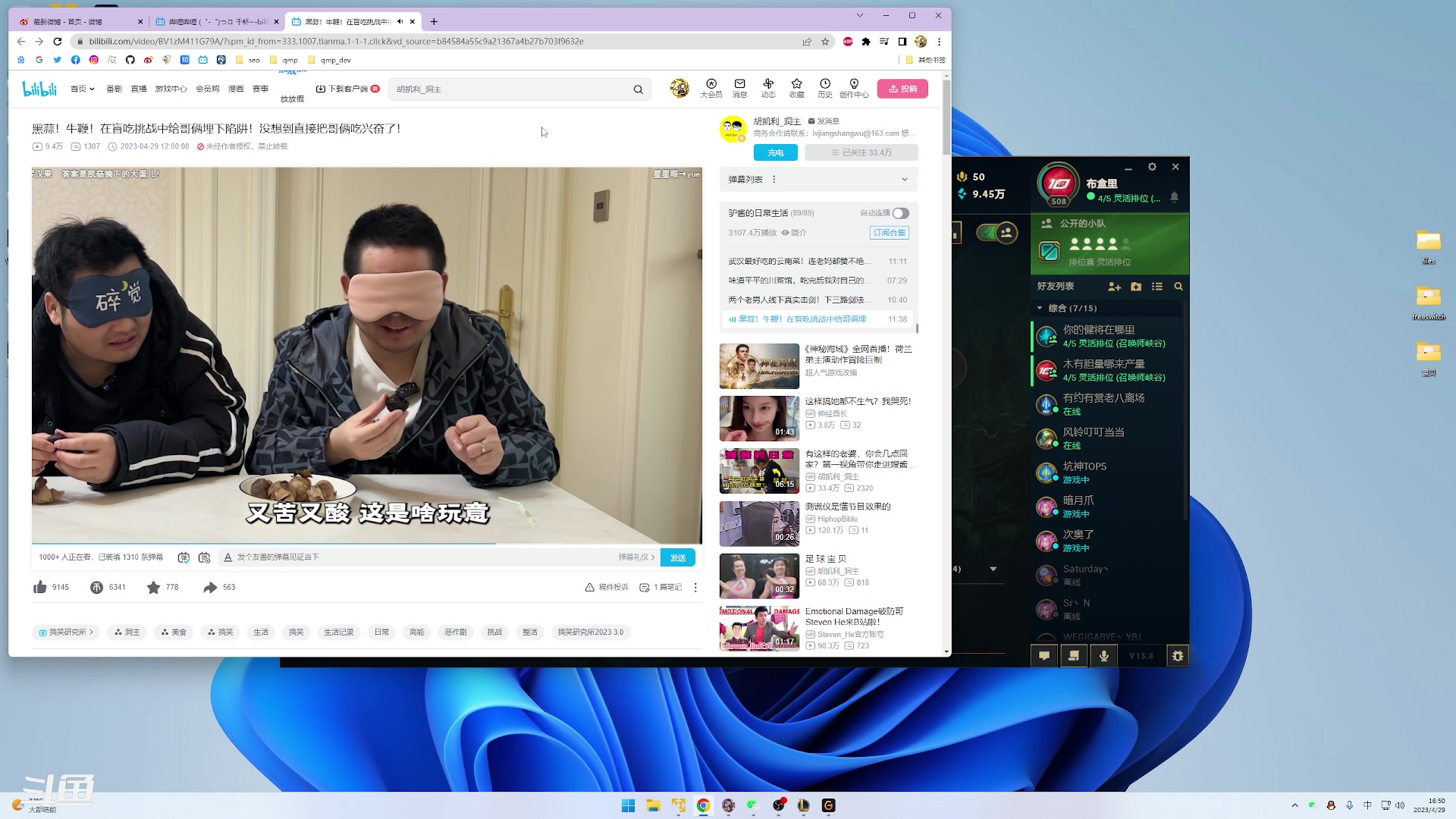The height and width of the screenshot is (819, 1456).
Task: Share the video using the arrow icon
Action: [x=210, y=587]
